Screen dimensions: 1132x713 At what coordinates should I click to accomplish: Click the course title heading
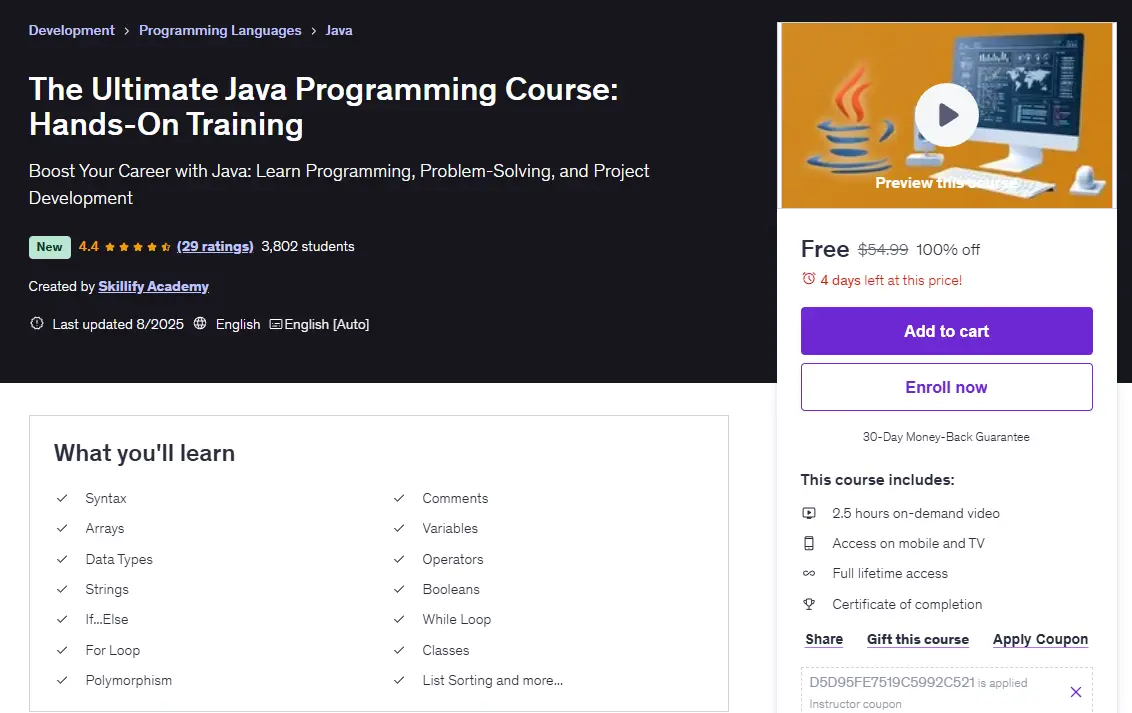(x=323, y=107)
